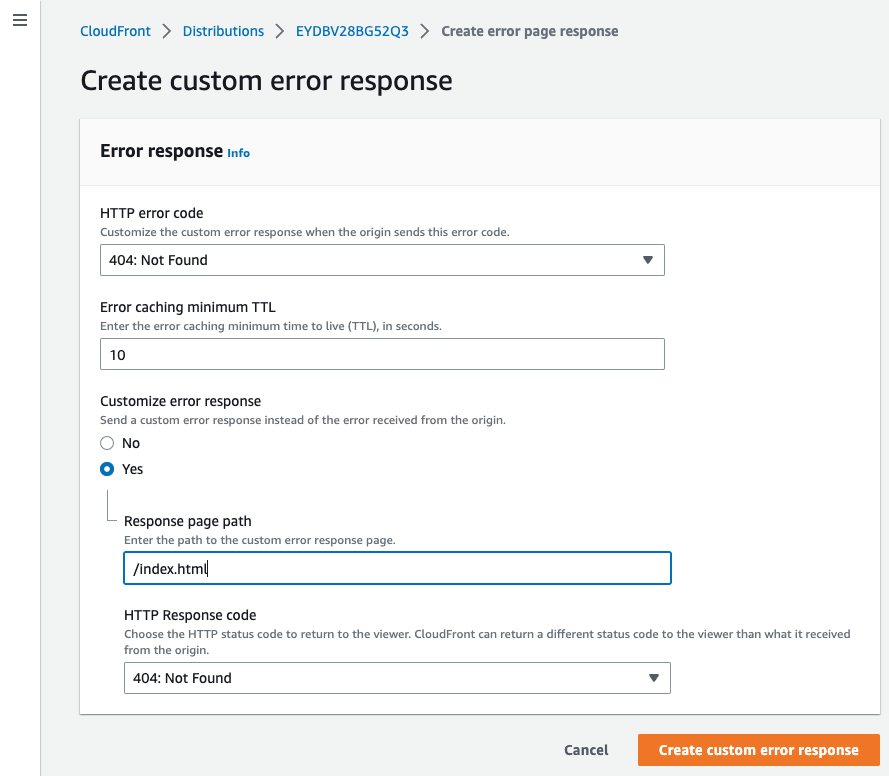Click the Response page path field
Screen dimensions: 889x776
[397, 568]
